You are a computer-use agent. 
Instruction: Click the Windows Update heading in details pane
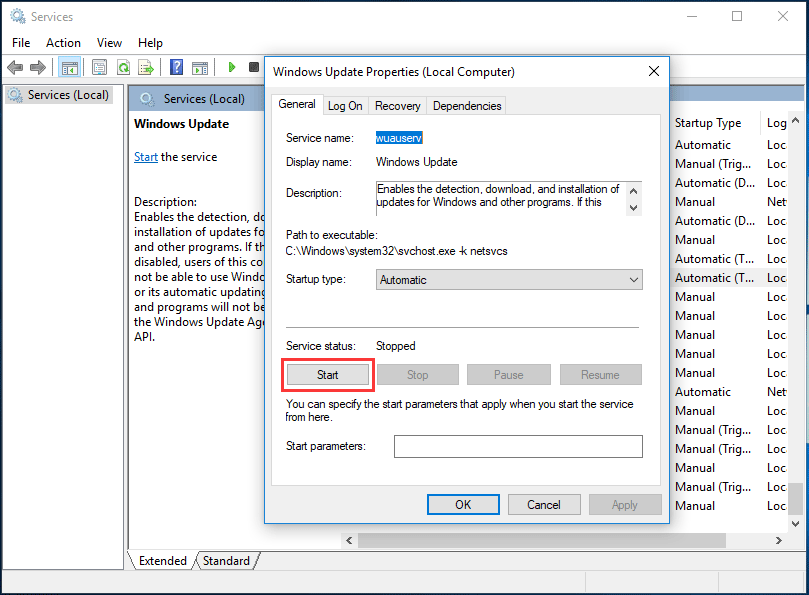pyautogui.click(x=182, y=124)
